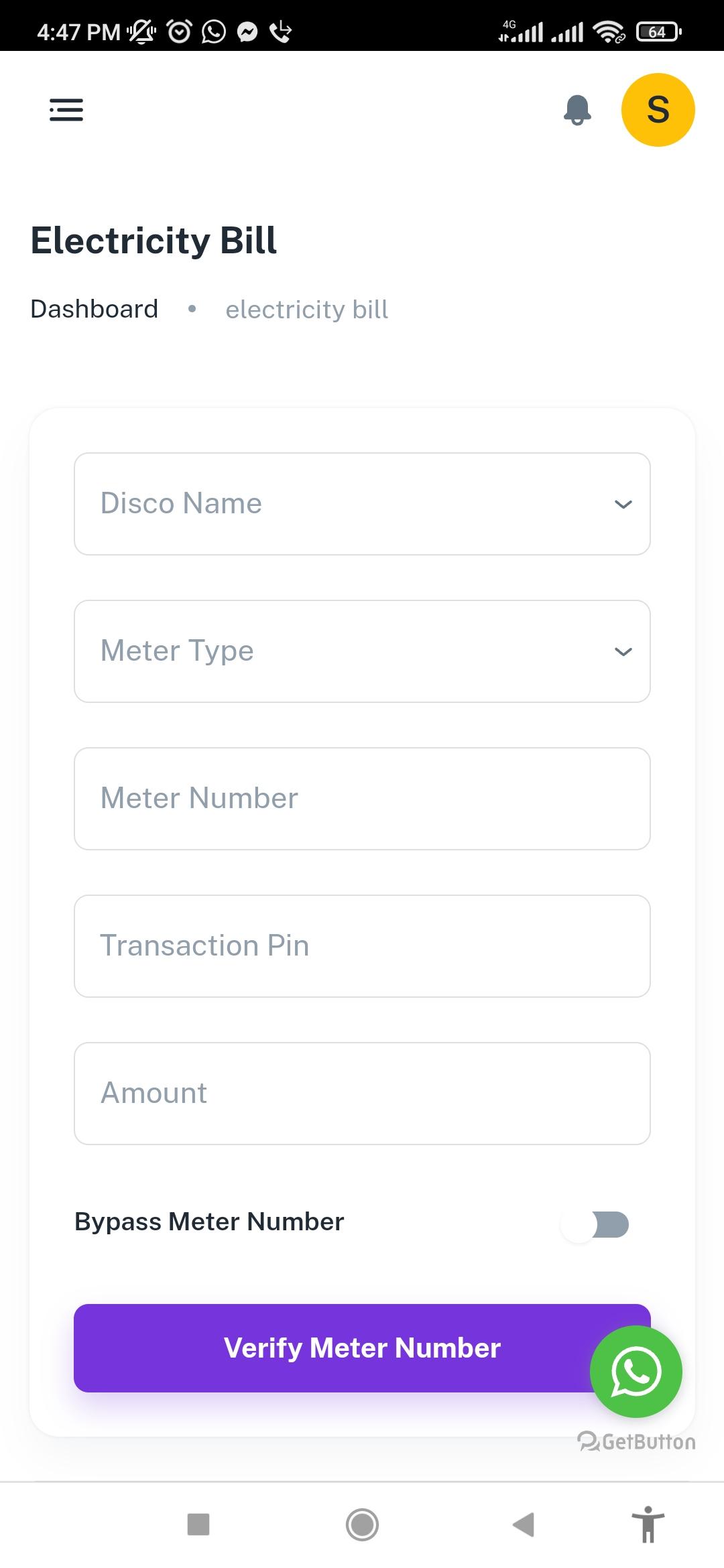
Task: Open the GetButton link
Action: [x=636, y=1441]
